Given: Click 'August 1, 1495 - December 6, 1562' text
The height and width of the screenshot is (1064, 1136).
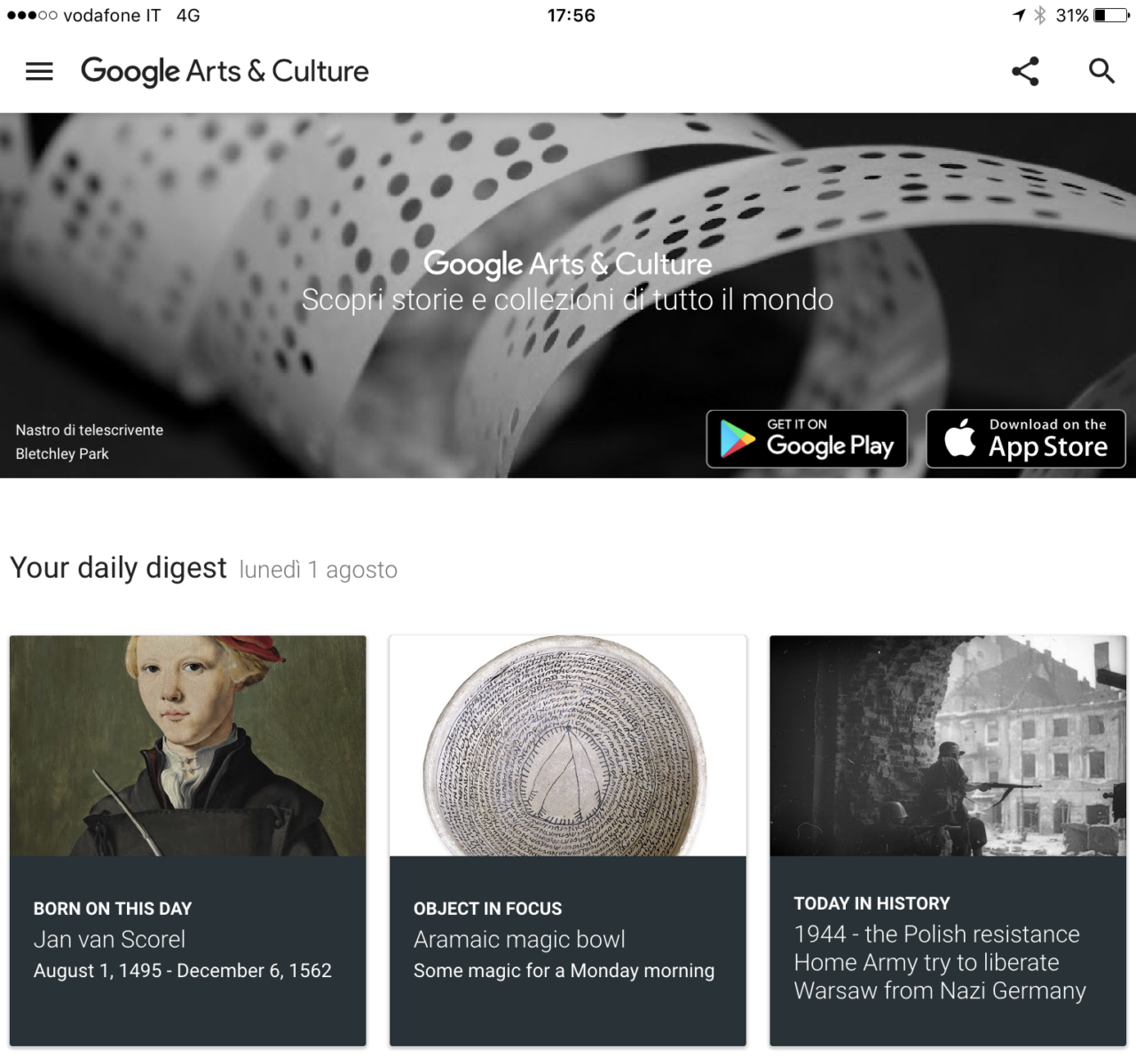Looking at the screenshot, I should click(x=183, y=970).
